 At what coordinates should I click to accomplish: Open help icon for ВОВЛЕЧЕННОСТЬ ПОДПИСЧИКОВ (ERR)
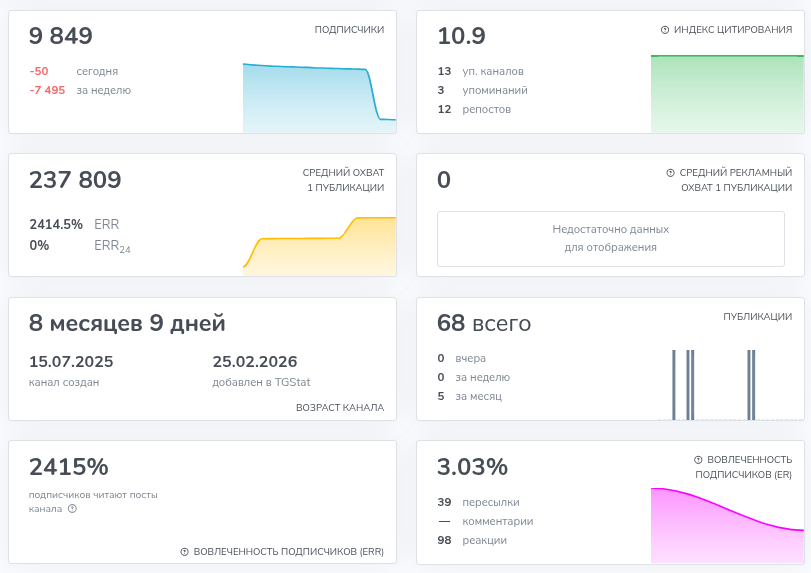tap(184, 552)
